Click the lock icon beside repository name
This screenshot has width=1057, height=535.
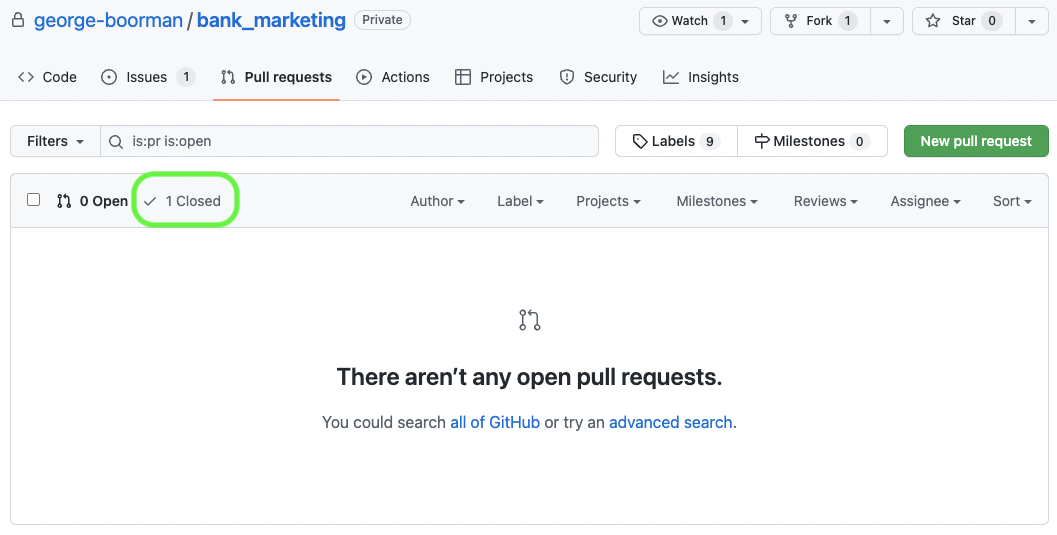[x=18, y=20]
